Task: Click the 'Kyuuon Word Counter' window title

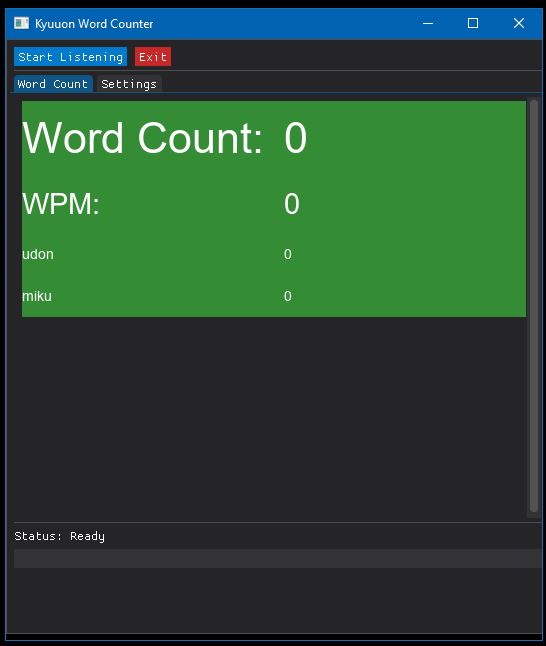Action: click(x=94, y=24)
